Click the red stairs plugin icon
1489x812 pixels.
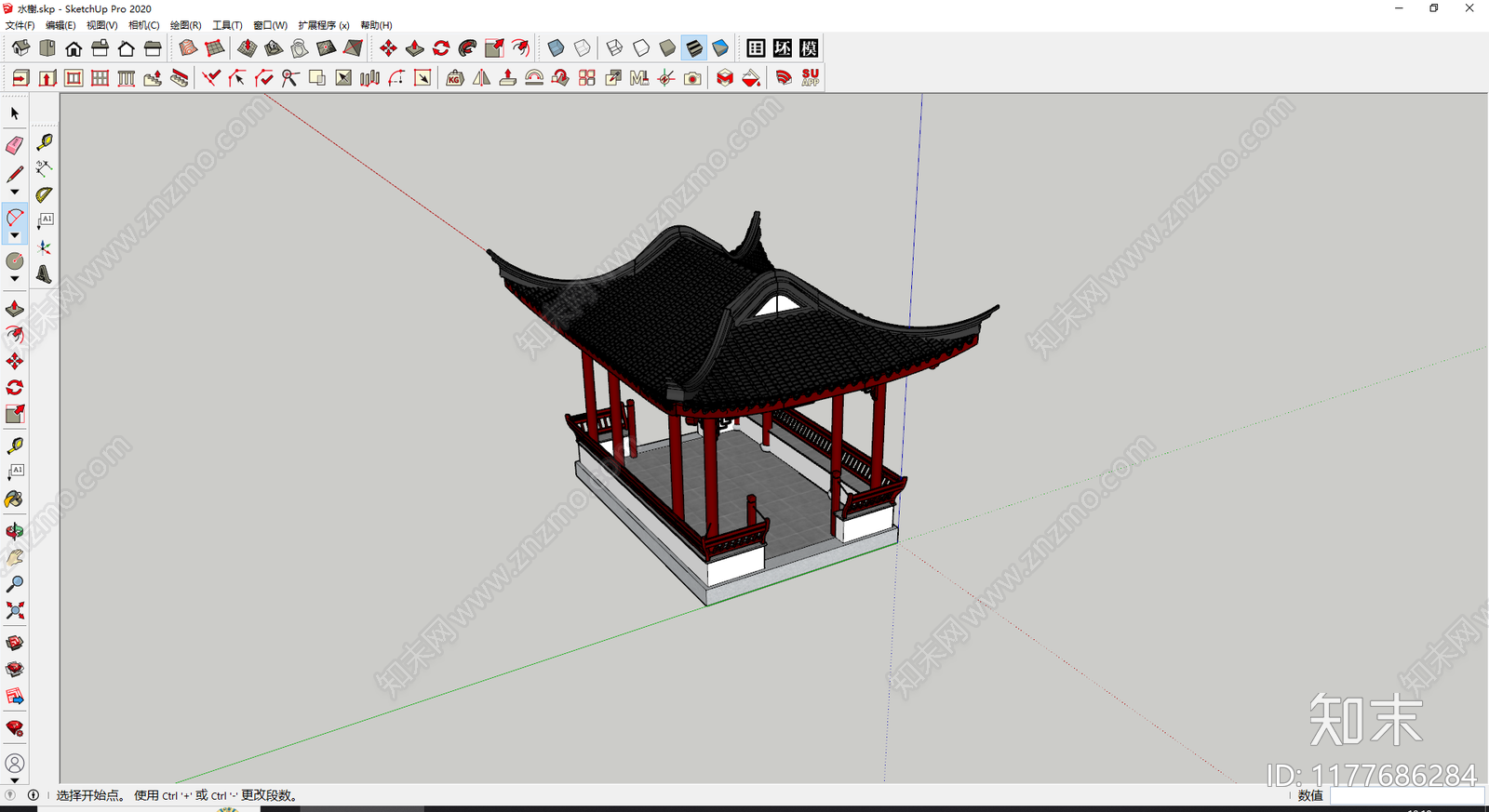pos(180,78)
